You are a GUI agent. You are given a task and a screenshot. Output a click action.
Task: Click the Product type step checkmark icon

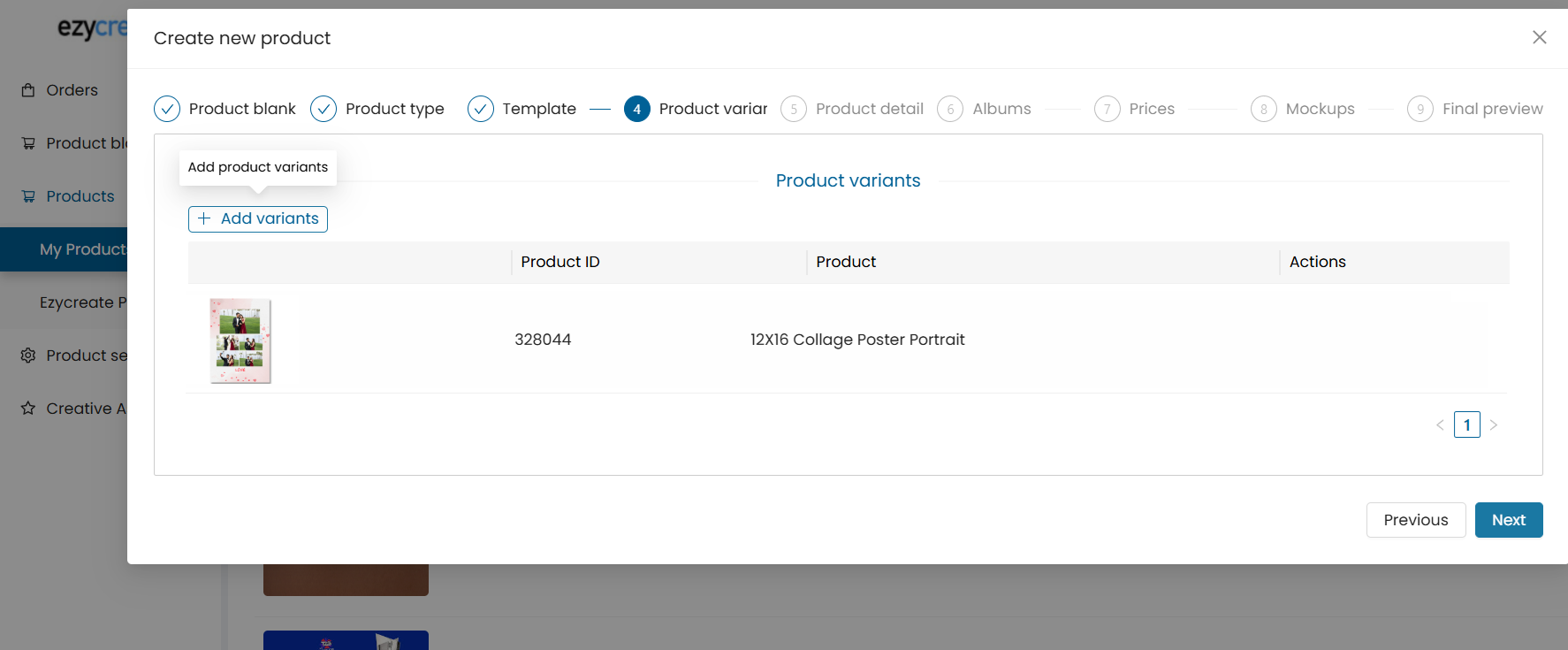tap(323, 109)
